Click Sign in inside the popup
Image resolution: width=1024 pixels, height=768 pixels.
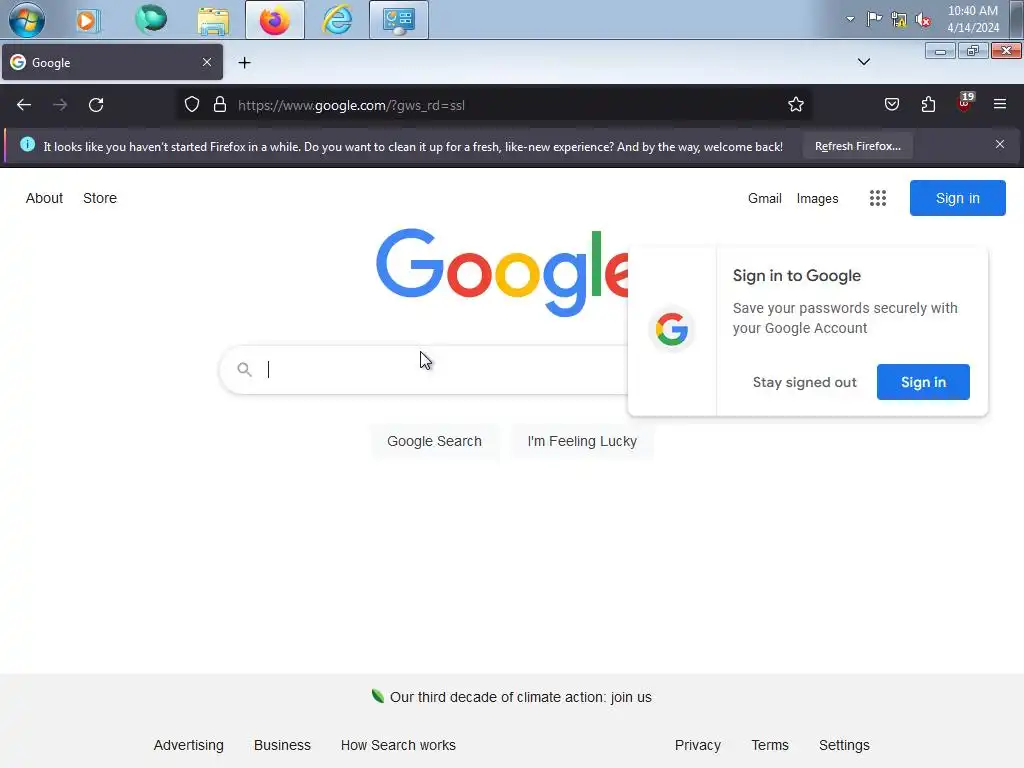[923, 382]
